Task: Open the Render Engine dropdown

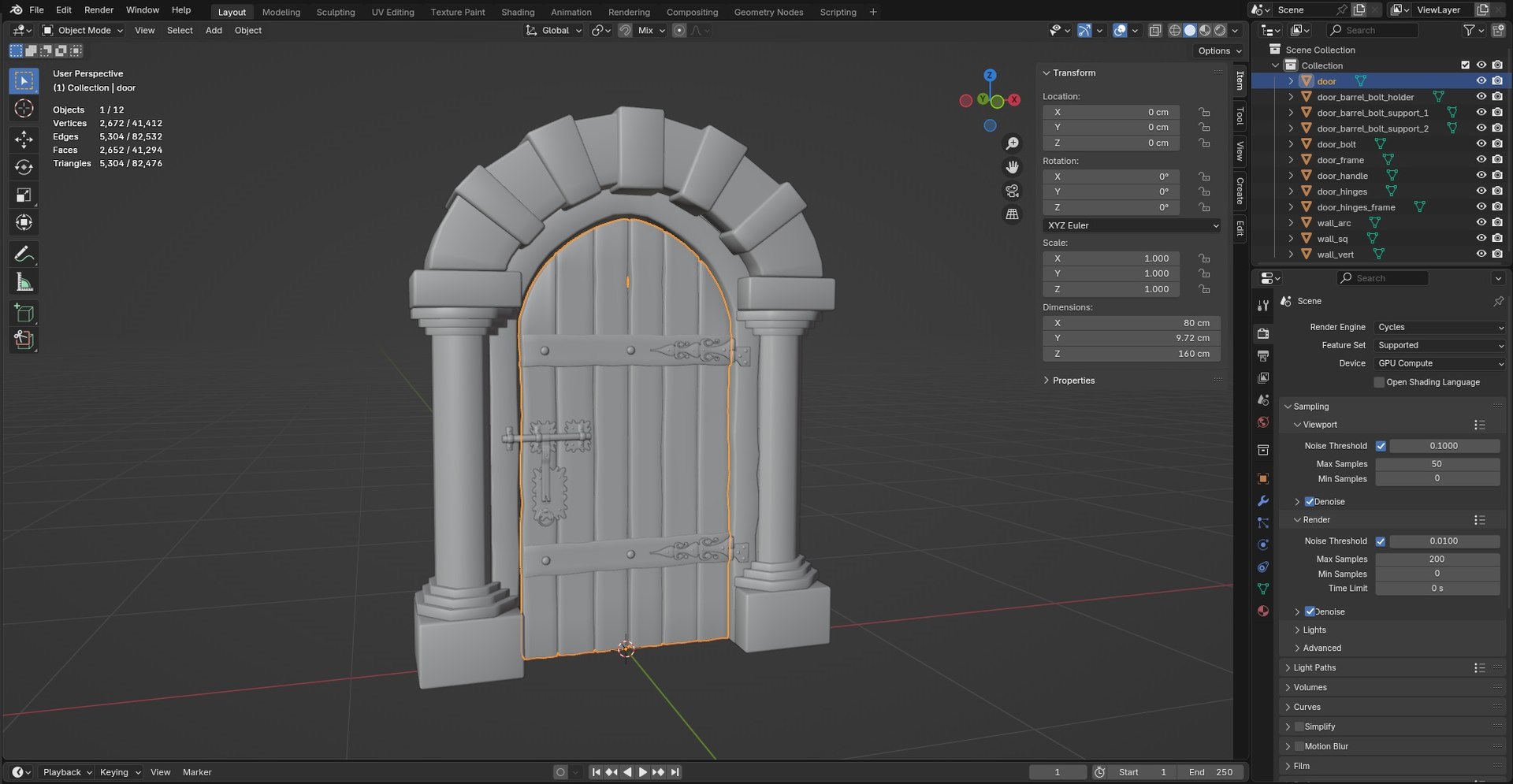Action: (x=1440, y=327)
